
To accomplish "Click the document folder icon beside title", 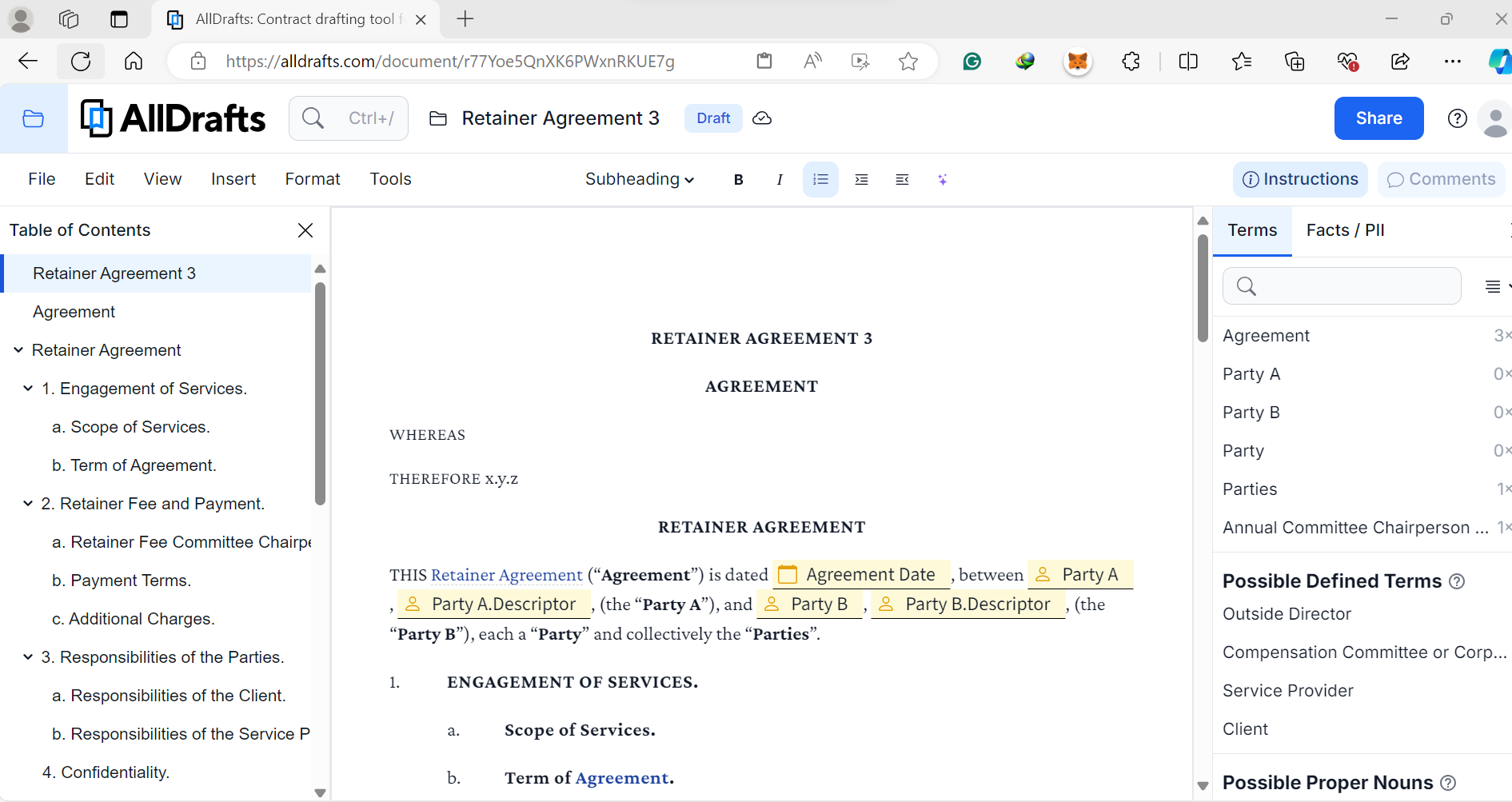I will 437,118.
